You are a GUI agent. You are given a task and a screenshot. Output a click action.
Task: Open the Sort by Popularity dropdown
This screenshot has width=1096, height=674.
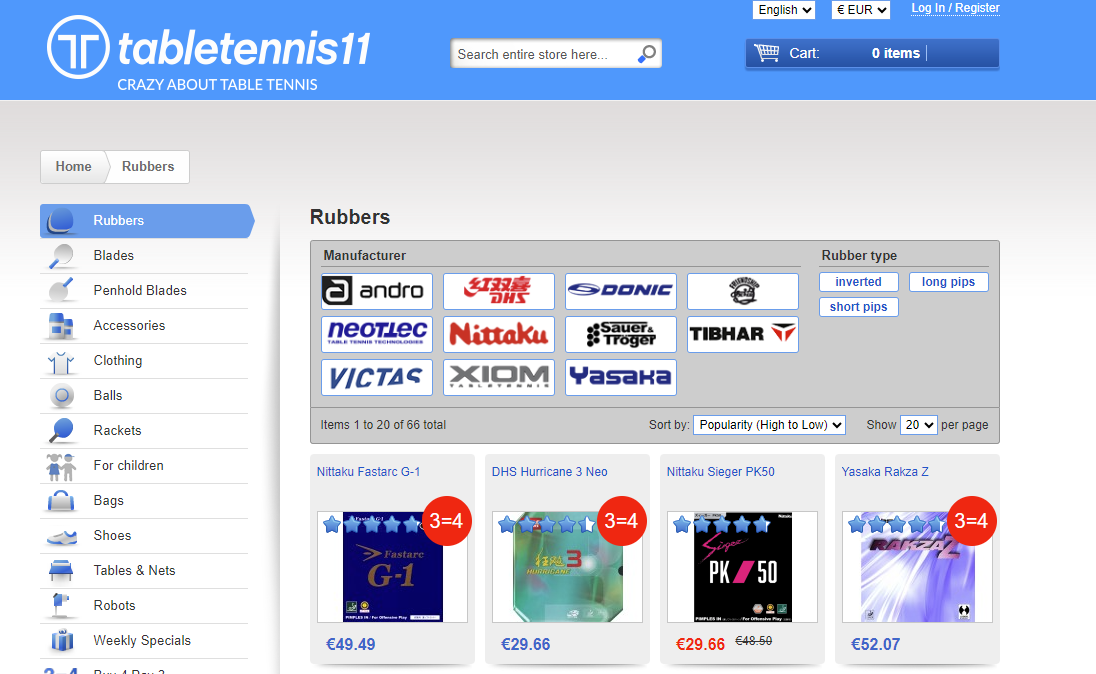click(769, 424)
